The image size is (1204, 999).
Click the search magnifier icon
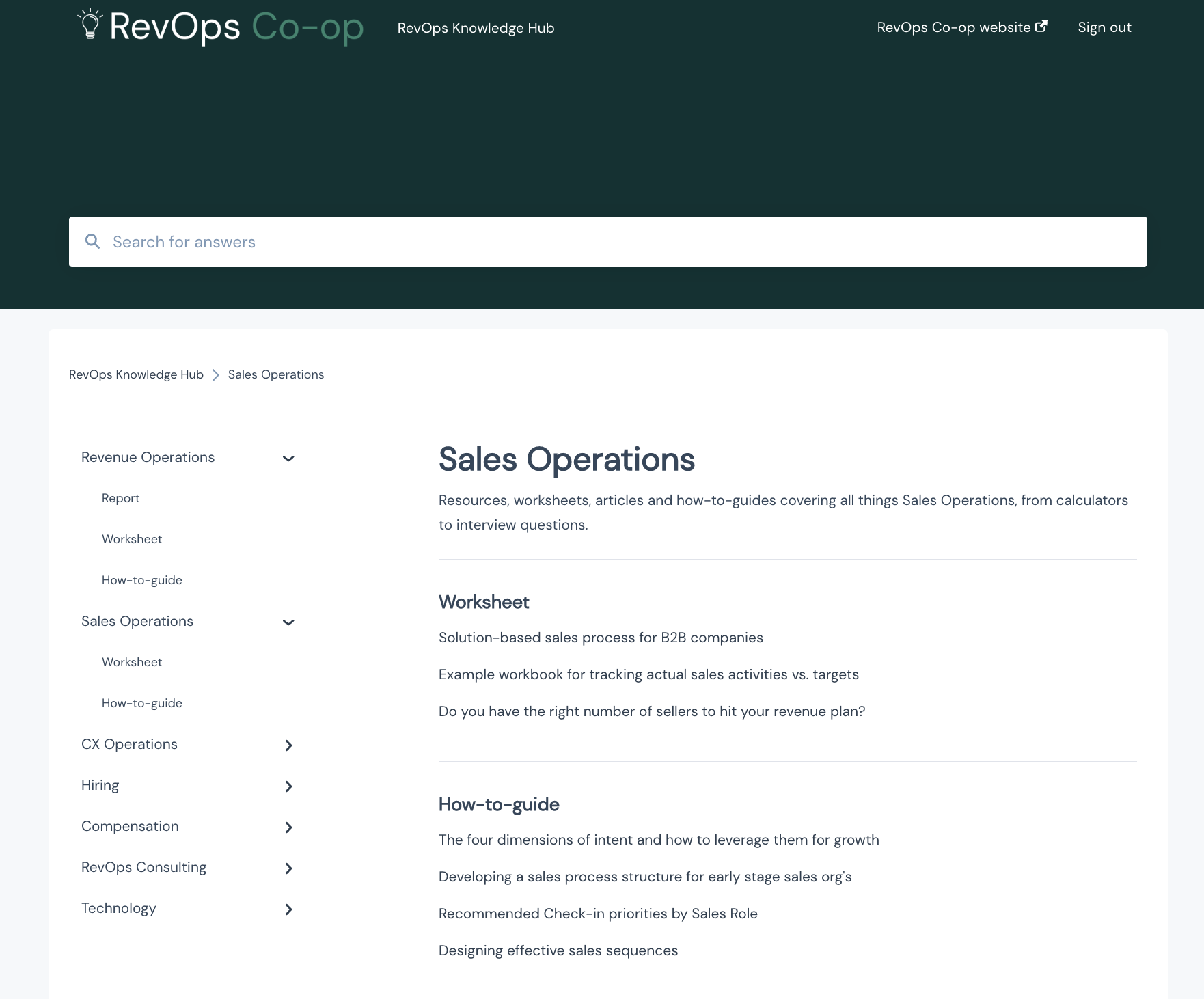[93, 241]
